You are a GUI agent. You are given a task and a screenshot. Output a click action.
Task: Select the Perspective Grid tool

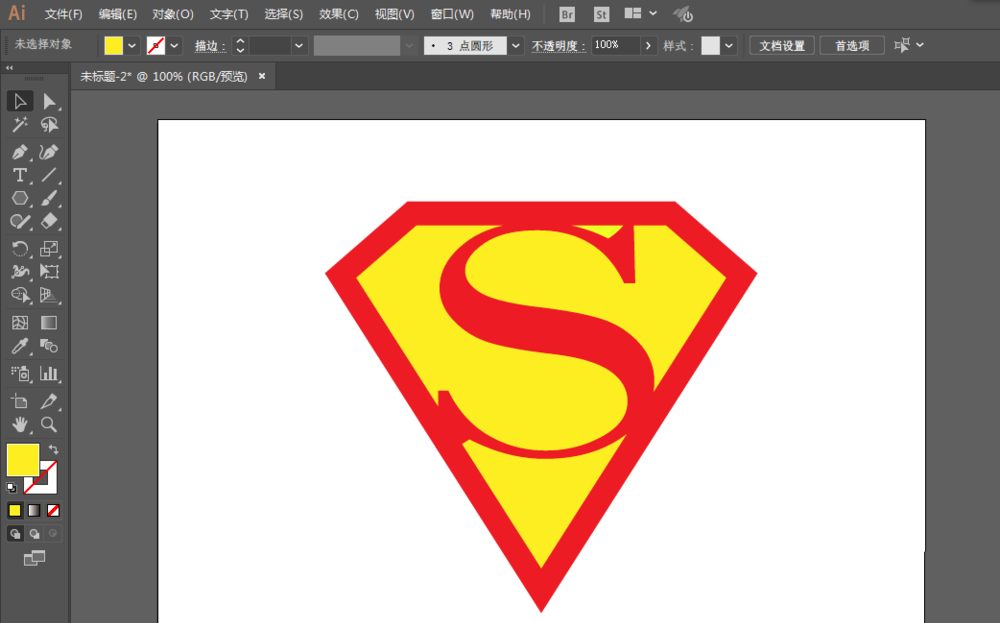pyautogui.click(x=49, y=295)
